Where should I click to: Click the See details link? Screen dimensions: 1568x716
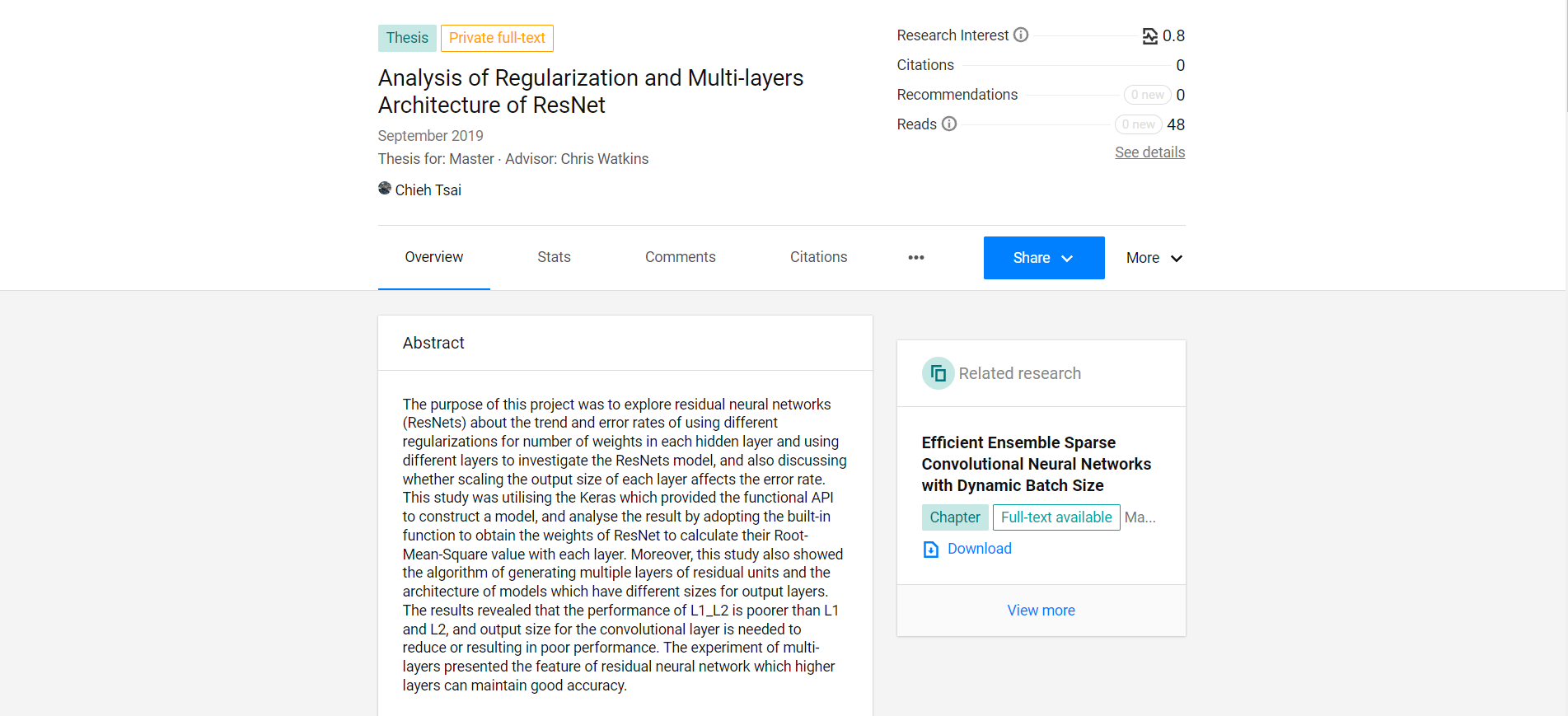point(1149,152)
